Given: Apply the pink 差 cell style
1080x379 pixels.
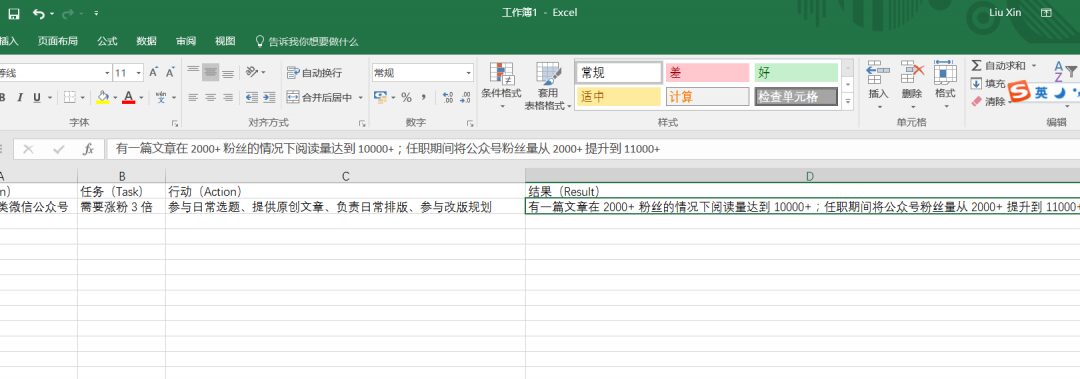Looking at the screenshot, I should pos(707,72).
